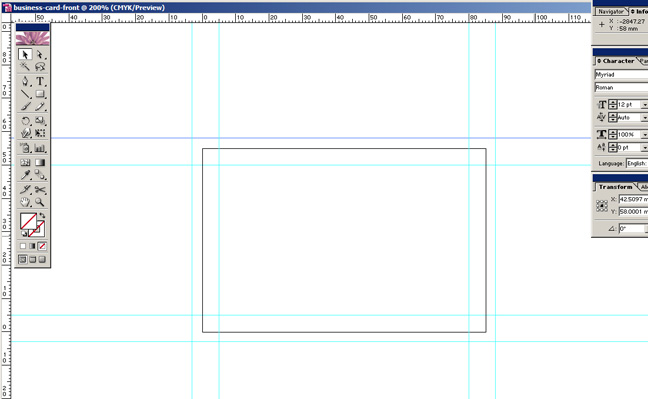Select the Eyedropper tool

point(25,175)
